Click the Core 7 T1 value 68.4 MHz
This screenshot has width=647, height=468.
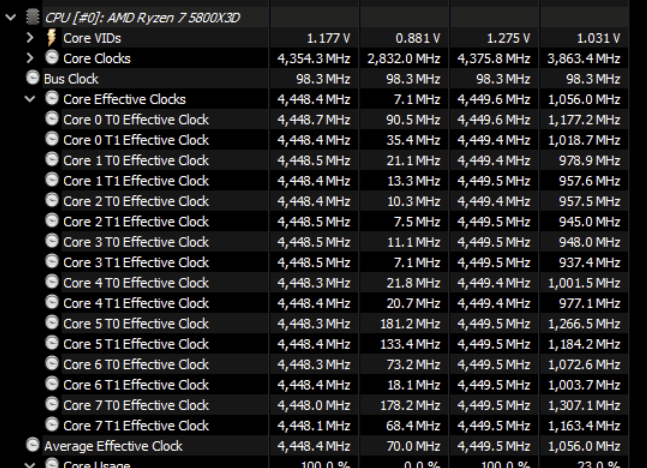(413, 426)
